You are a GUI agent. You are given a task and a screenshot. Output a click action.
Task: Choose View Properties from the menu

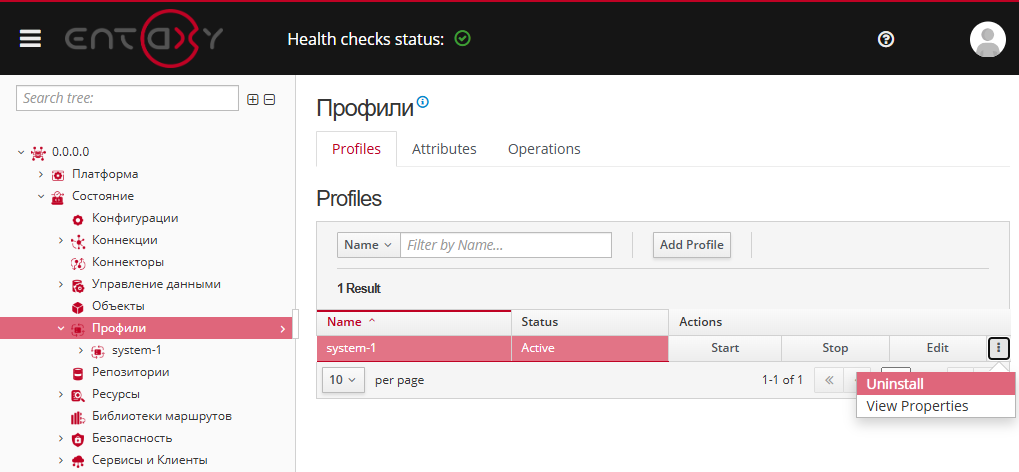[x=936, y=406]
